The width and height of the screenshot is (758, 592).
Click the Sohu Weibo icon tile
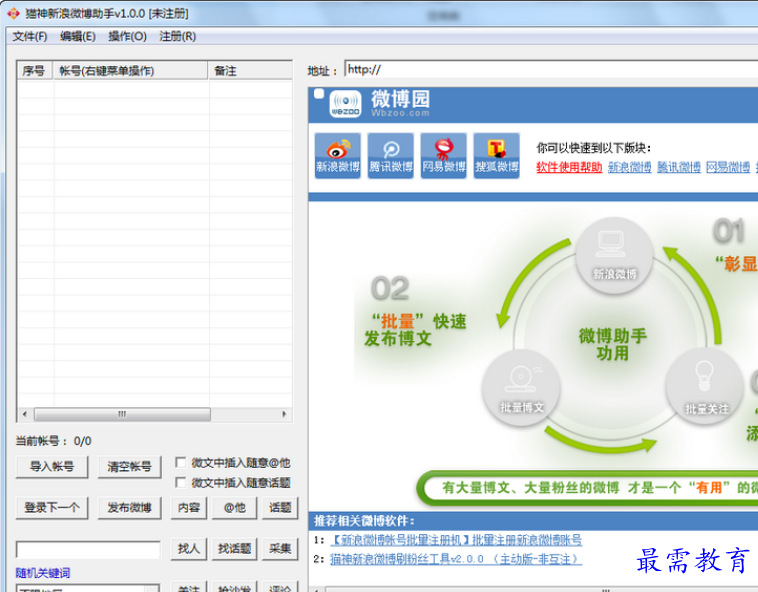(x=496, y=156)
